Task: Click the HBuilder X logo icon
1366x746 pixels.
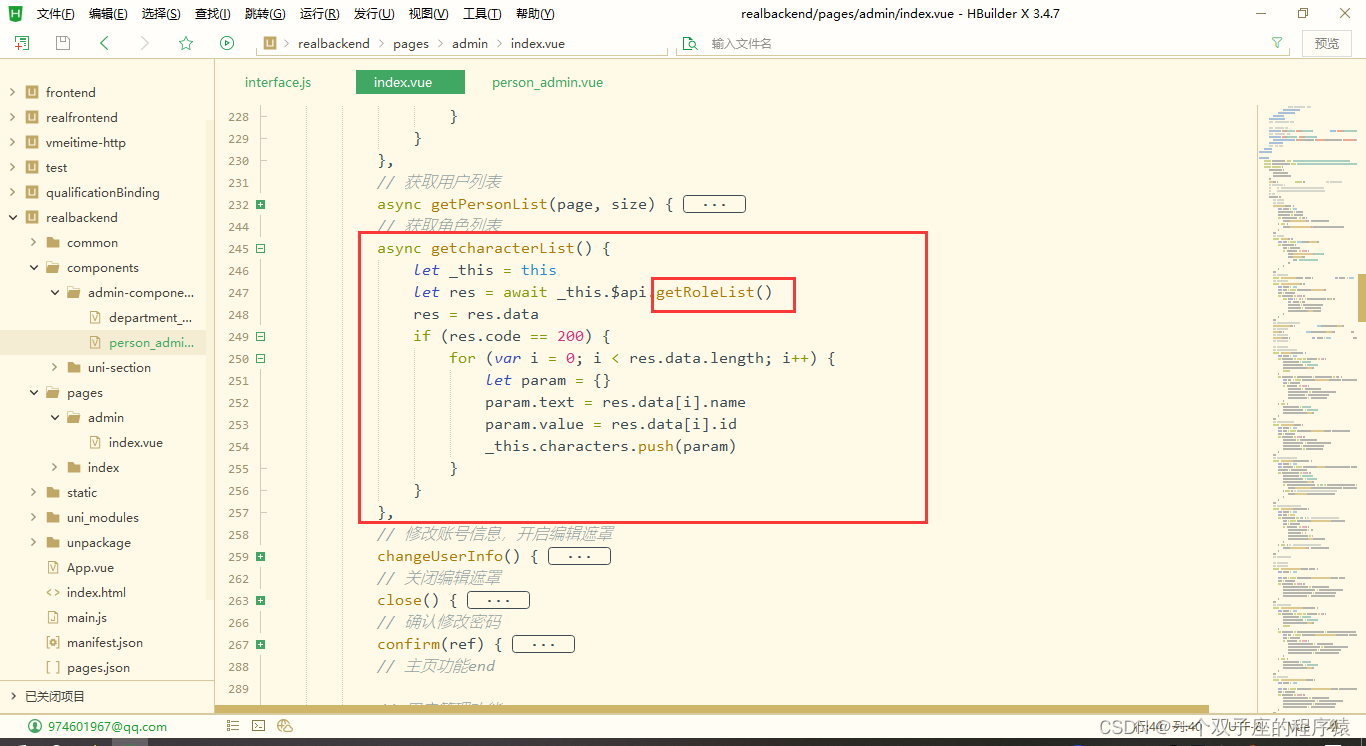Action: coord(15,13)
